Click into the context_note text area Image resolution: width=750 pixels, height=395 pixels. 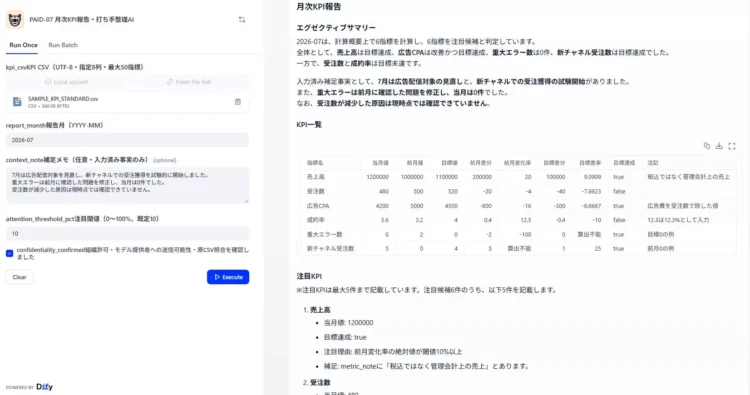(127, 185)
